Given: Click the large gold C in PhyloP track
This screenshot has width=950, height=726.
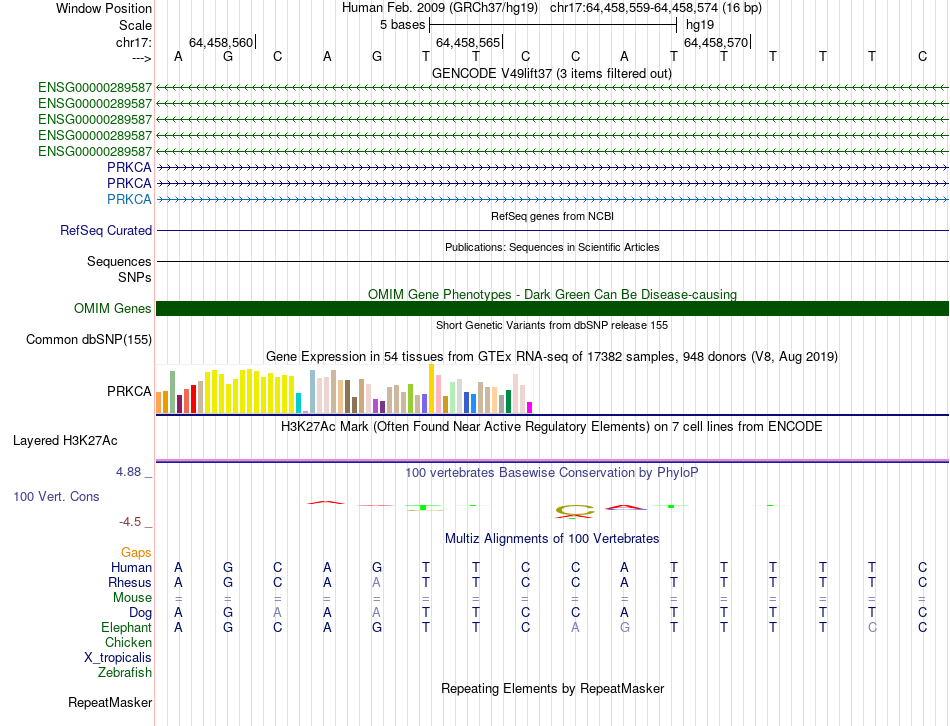Looking at the screenshot, I should tap(574, 511).
